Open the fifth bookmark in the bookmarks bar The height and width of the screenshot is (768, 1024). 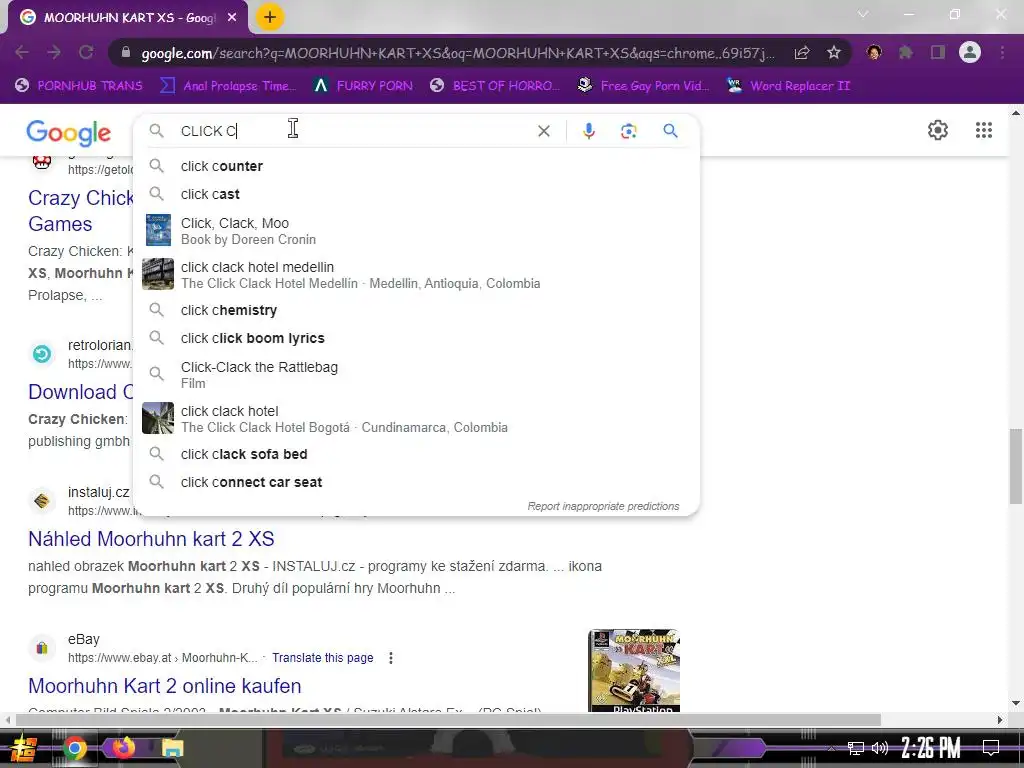643,86
